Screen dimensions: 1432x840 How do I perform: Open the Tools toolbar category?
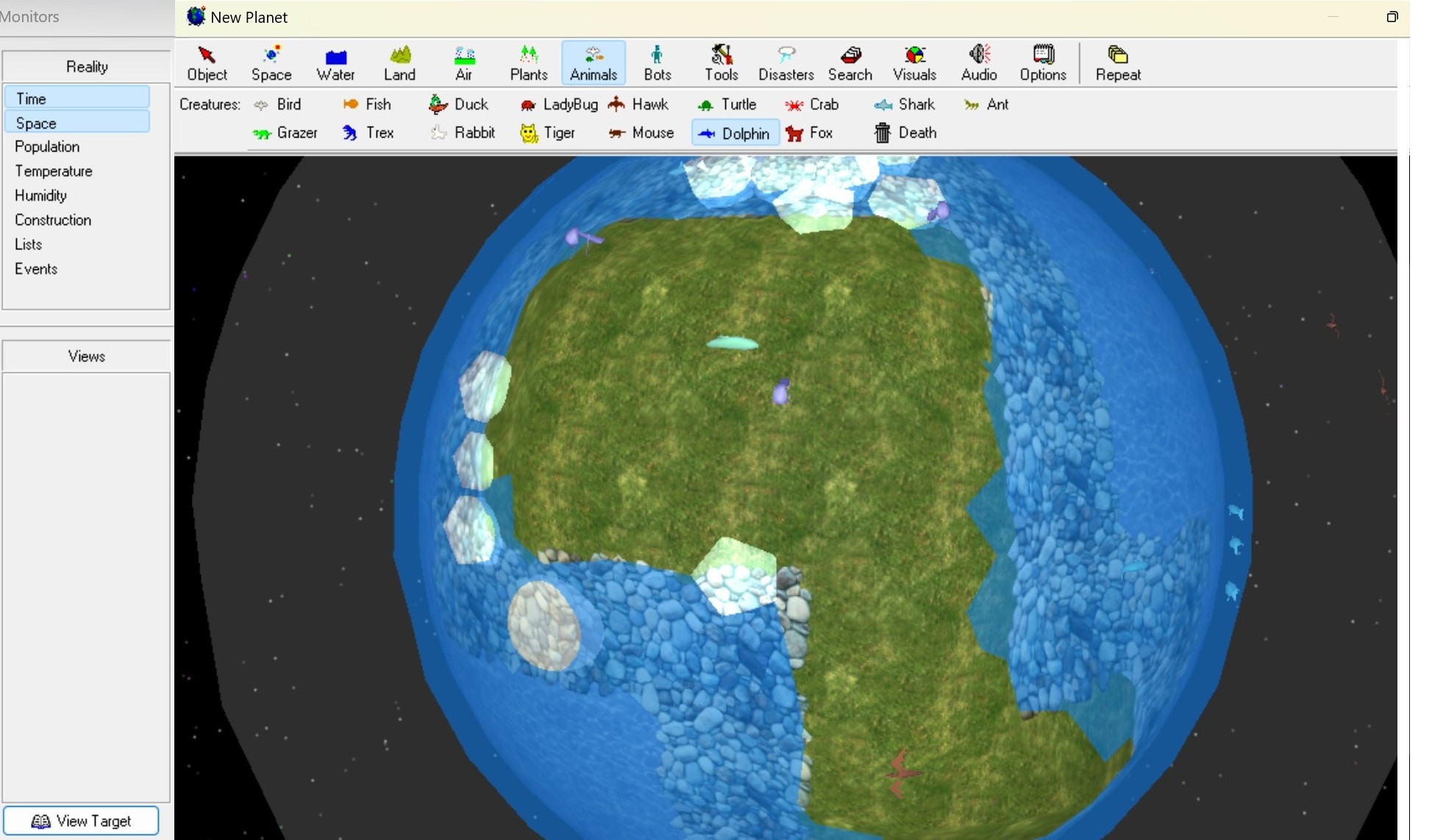721,63
